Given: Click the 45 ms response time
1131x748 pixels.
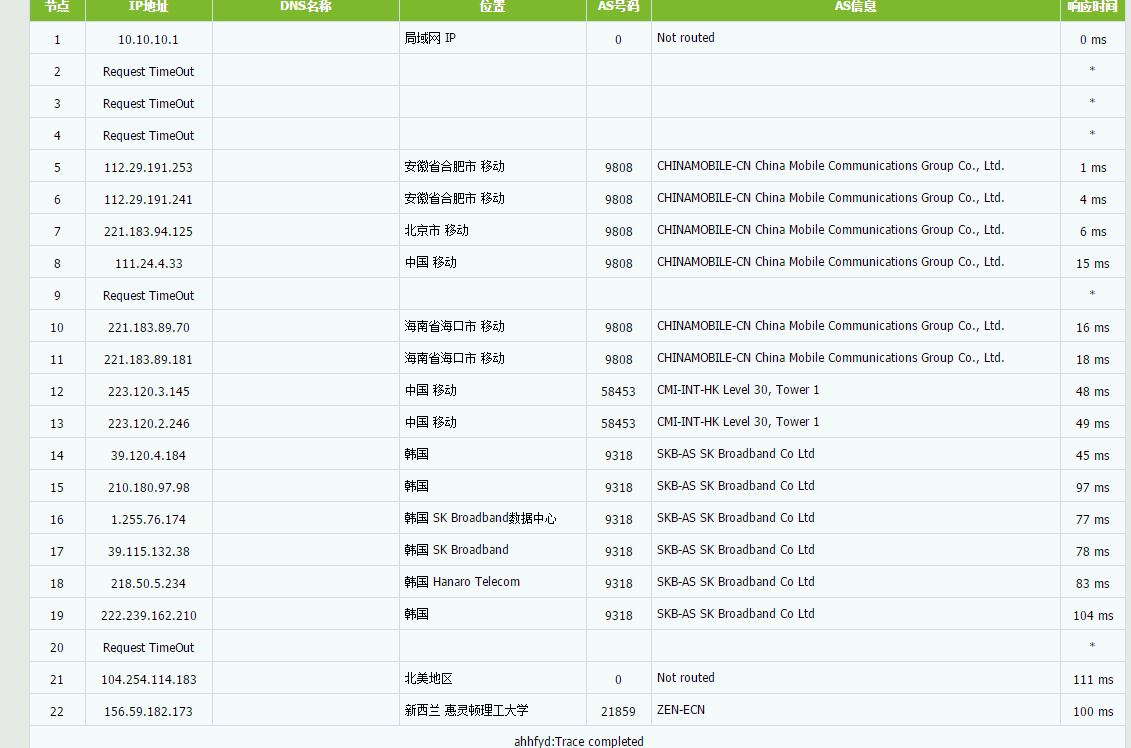Looking at the screenshot, I should coord(1093,455).
